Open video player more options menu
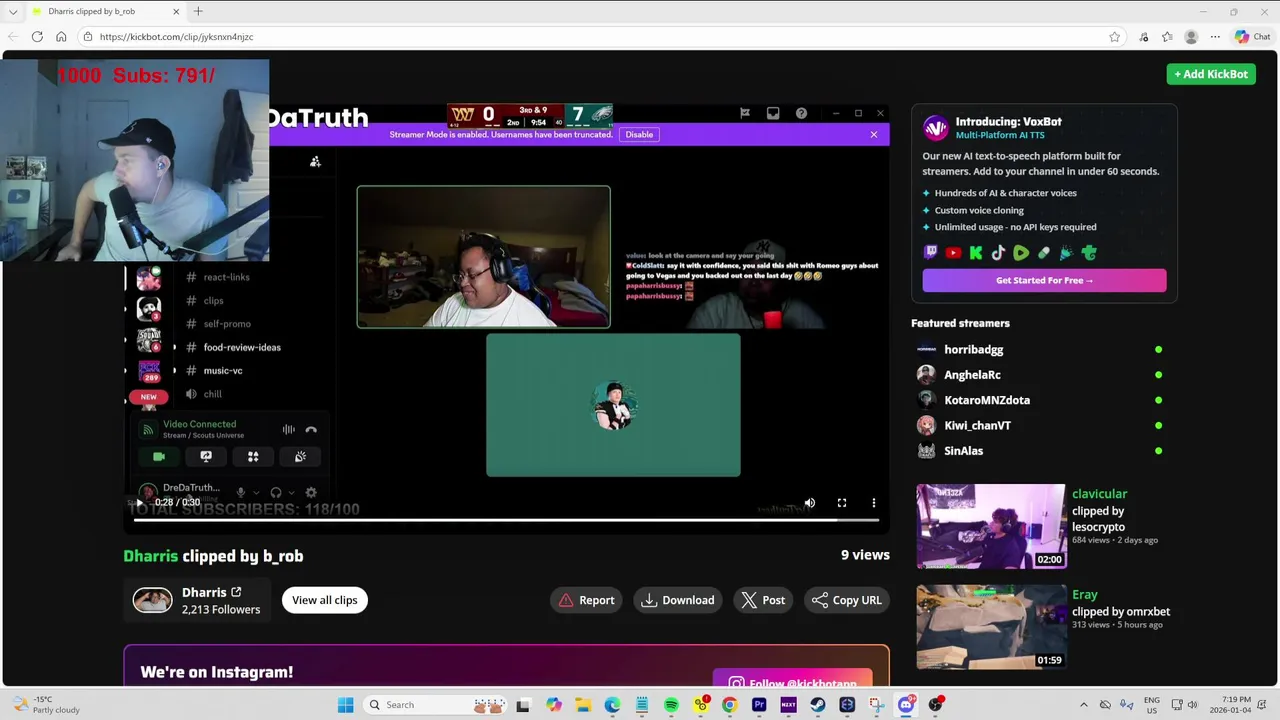The height and width of the screenshot is (720, 1280). pos(873,503)
